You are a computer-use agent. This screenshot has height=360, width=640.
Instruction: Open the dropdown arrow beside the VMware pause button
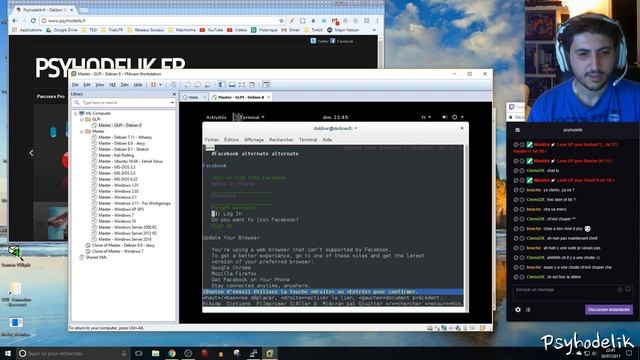pyautogui.click(x=160, y=85)
